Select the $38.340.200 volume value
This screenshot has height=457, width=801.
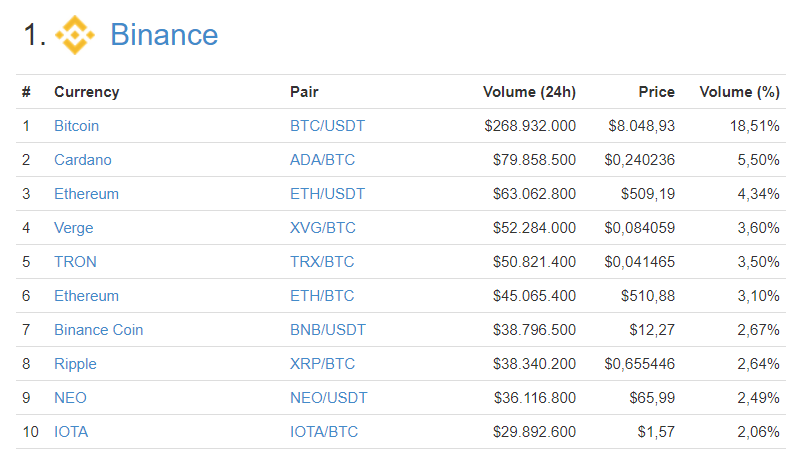click(x=534, y=364)
